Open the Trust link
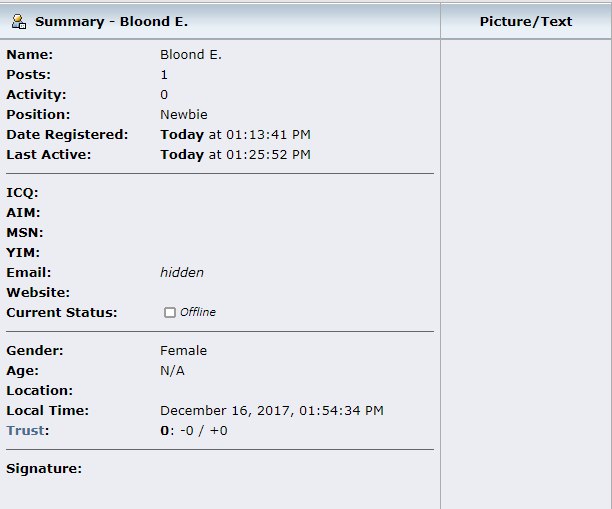Image resolution: width=612 pixels, height=509 pixels. (x=25, y=430)
